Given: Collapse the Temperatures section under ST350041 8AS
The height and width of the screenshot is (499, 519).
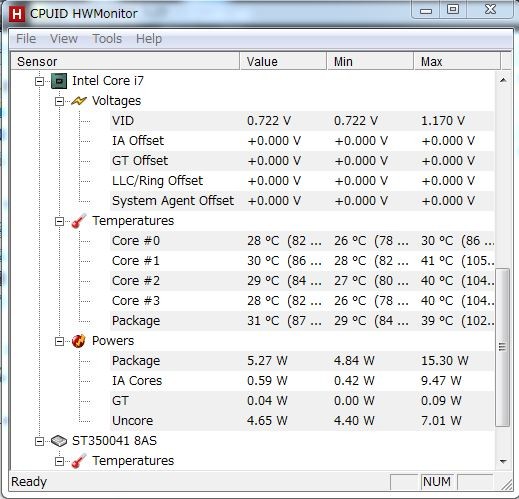Looking at the screenshot, I should (x=59, y=461).
